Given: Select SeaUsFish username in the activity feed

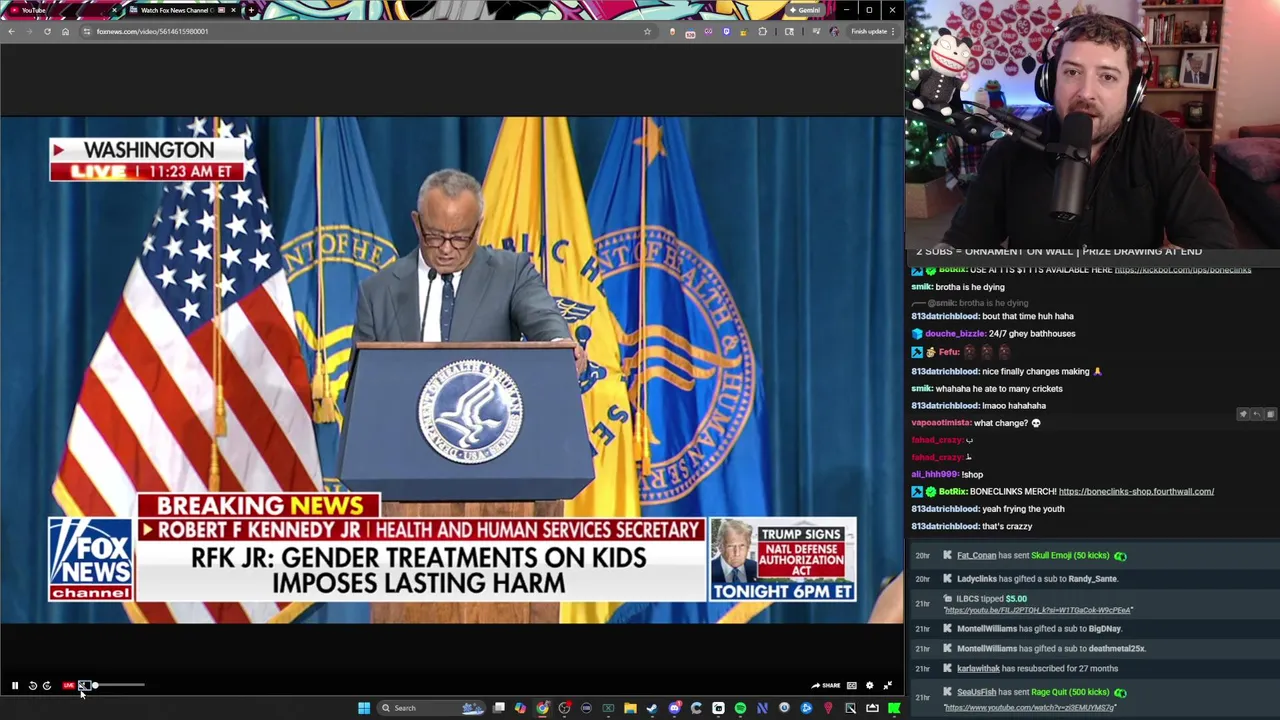Looking at the screenshot, I should [x=976, y=692].
